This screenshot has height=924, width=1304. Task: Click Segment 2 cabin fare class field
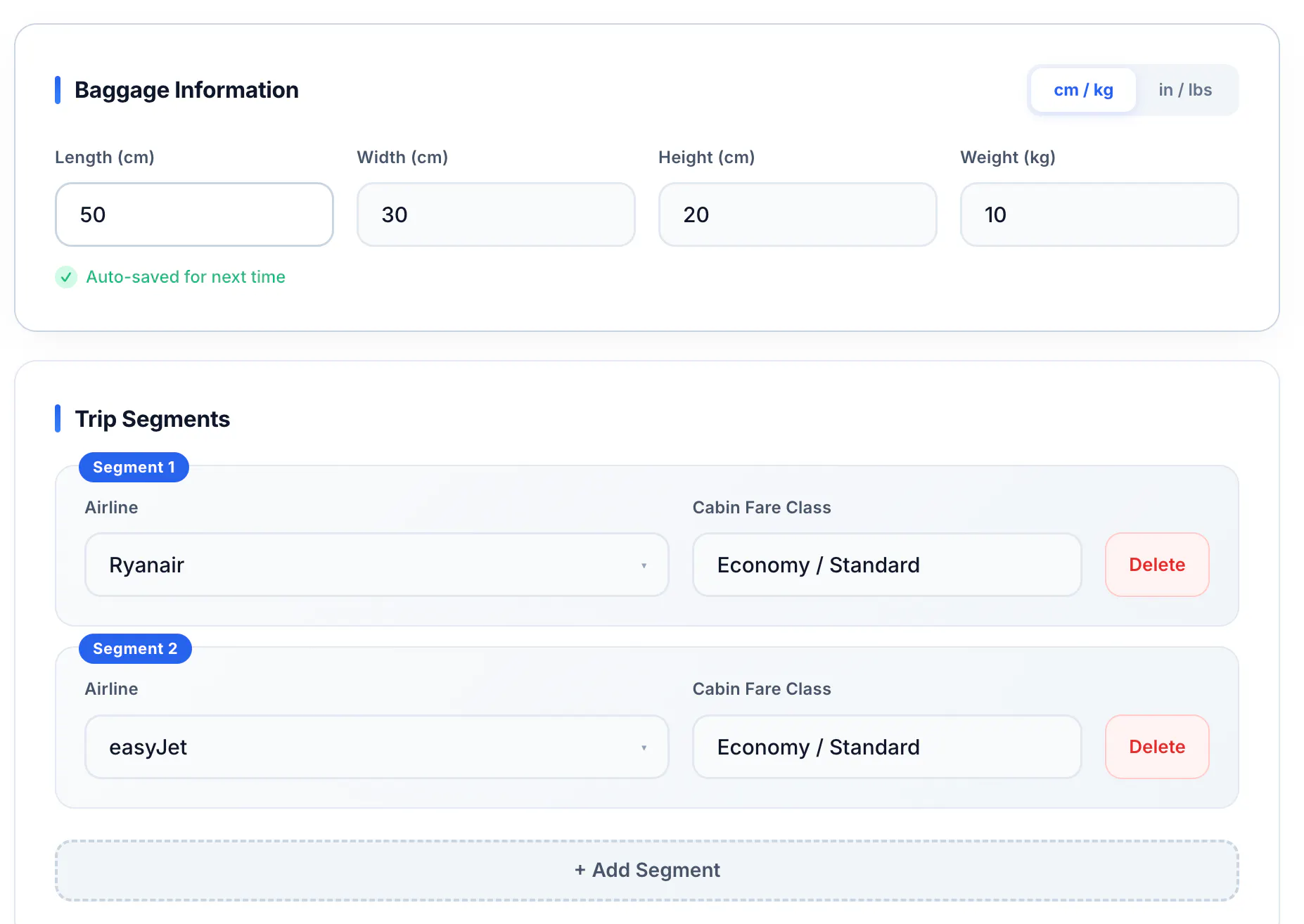[x=887, y=747]
